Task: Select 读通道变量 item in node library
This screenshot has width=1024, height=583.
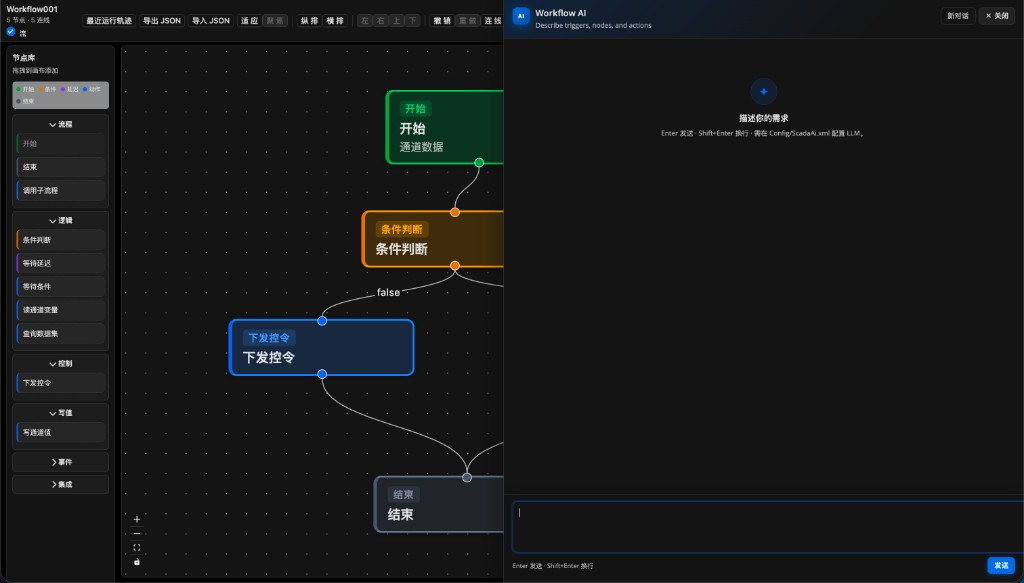Action: tap(60, 310)
